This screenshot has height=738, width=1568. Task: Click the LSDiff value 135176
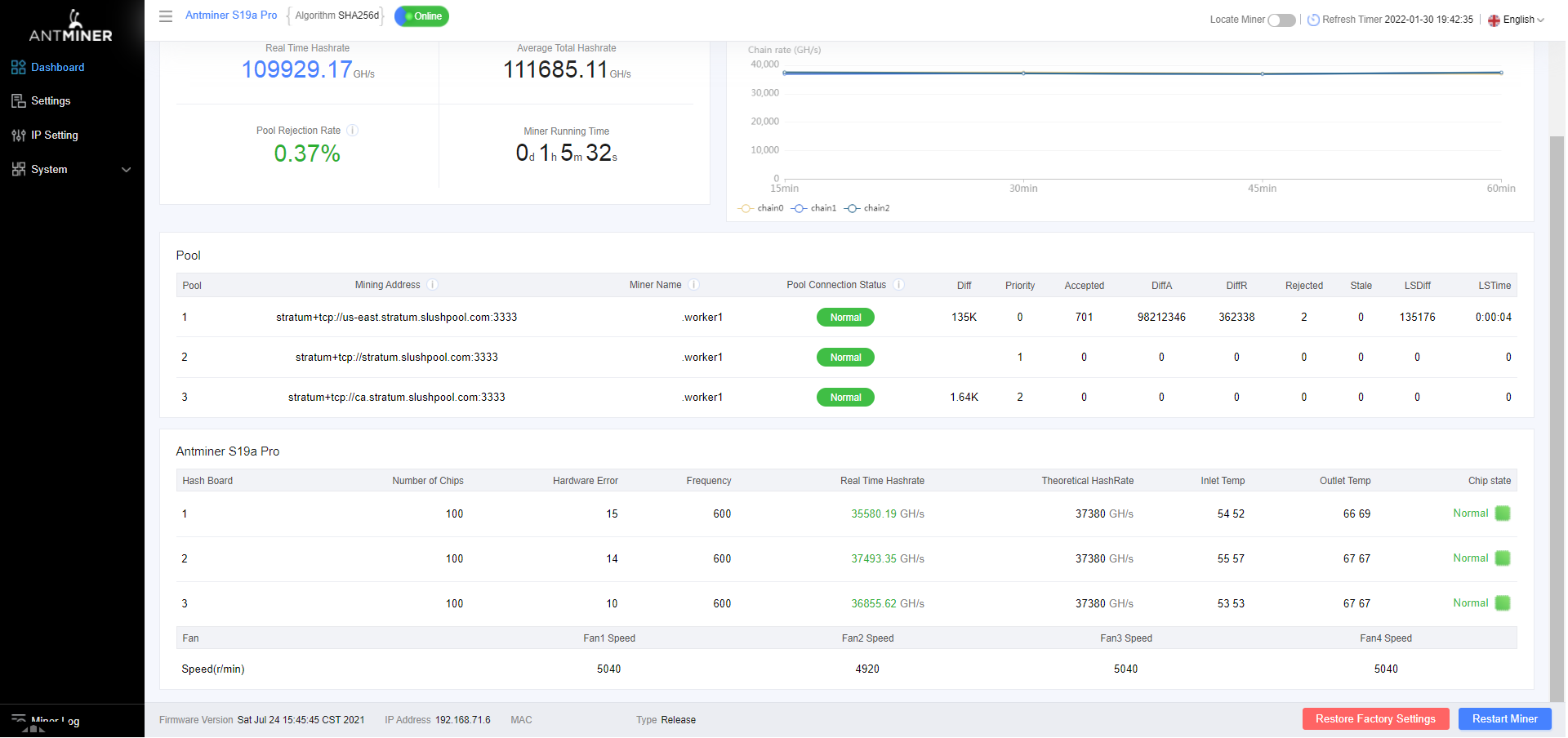pyautogui.click(x=1417, y=318)
